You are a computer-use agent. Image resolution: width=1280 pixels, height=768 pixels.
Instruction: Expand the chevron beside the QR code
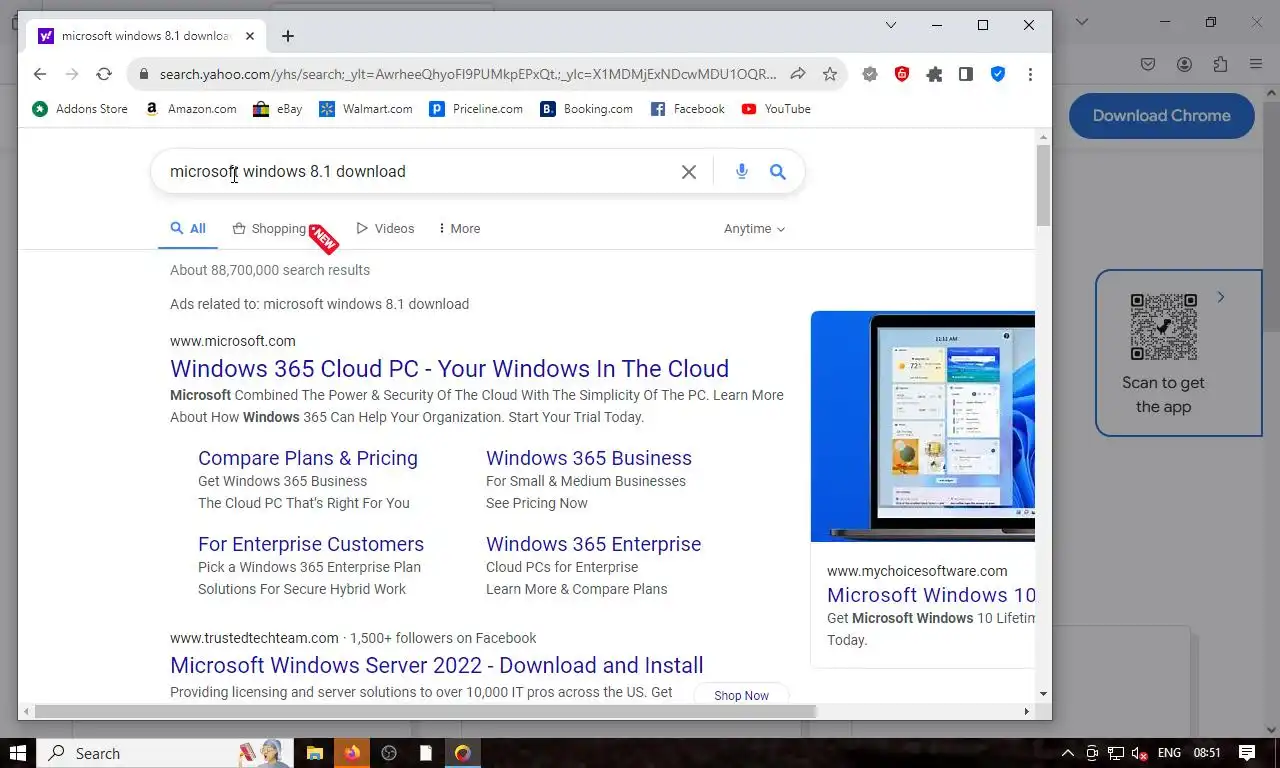pos(1221,297)
